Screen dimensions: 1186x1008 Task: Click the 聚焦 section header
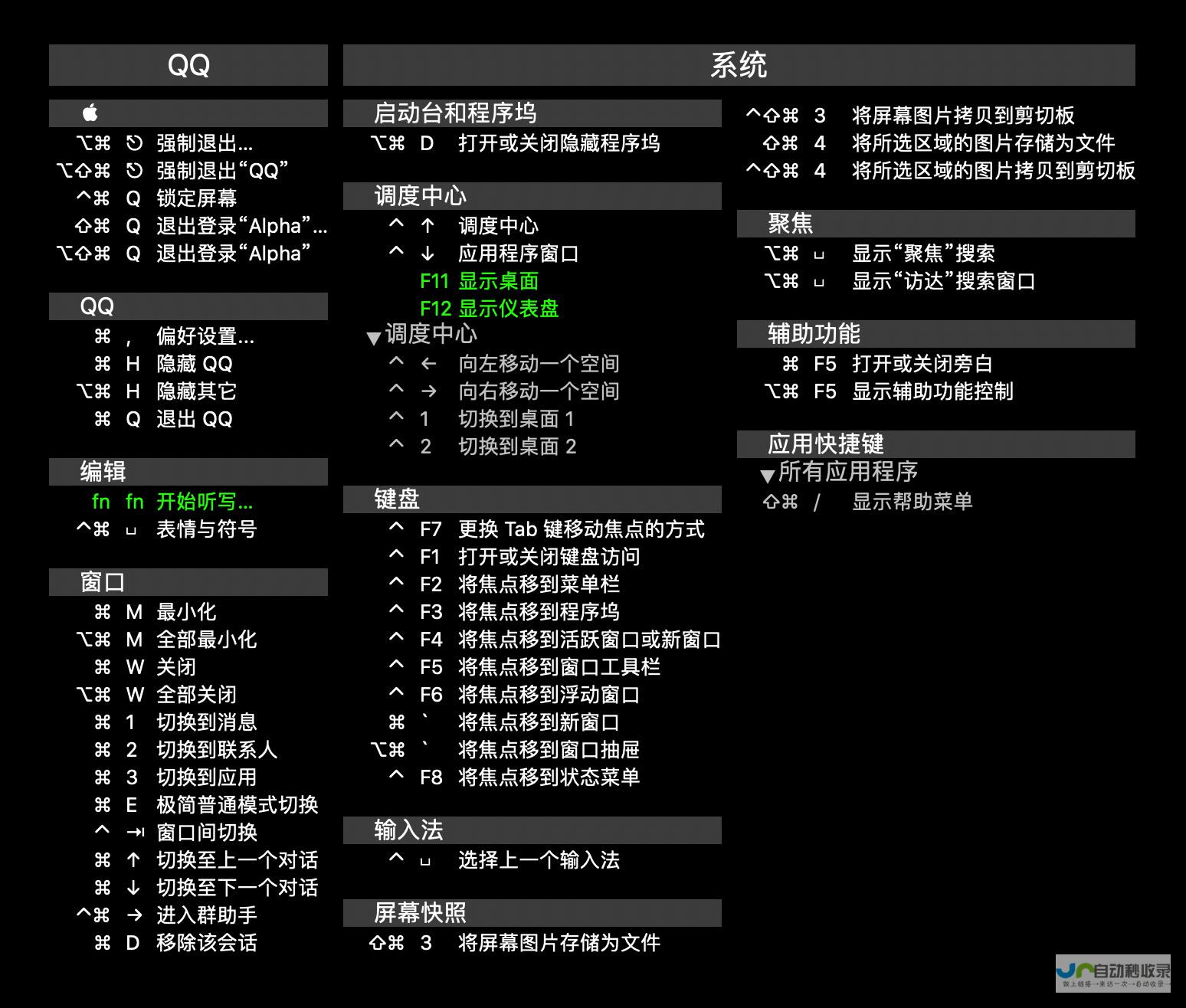(936, 224)
